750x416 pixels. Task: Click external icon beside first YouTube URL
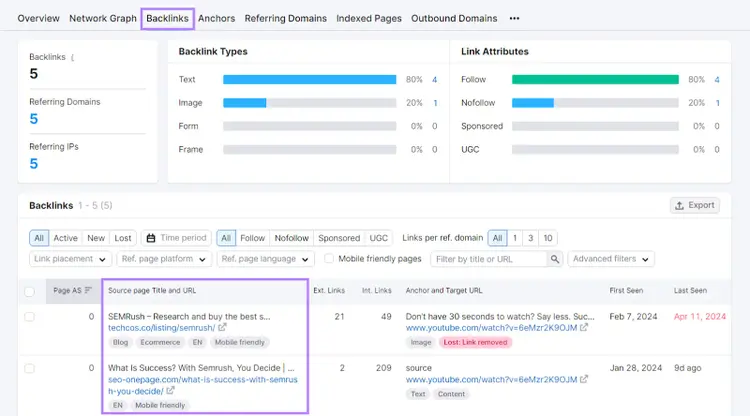pos(584,328)
